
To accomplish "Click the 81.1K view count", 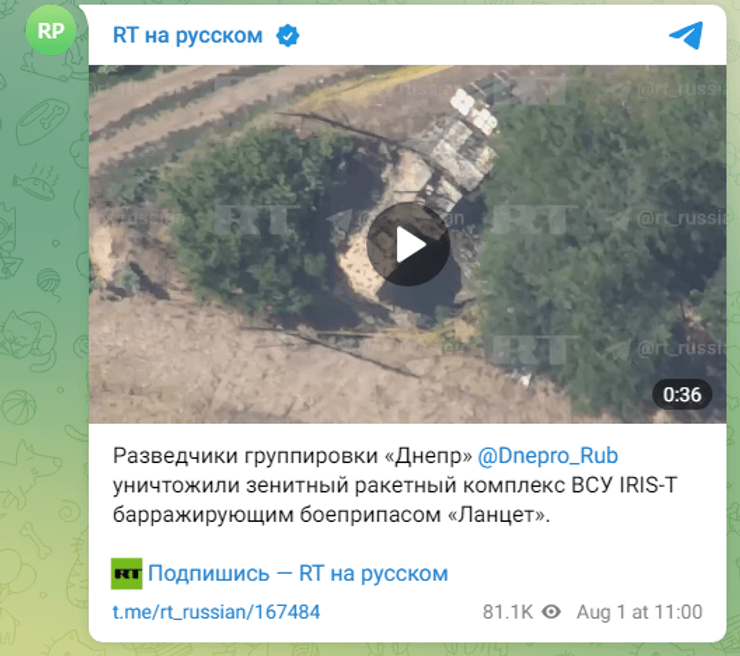I will point(507,612).
